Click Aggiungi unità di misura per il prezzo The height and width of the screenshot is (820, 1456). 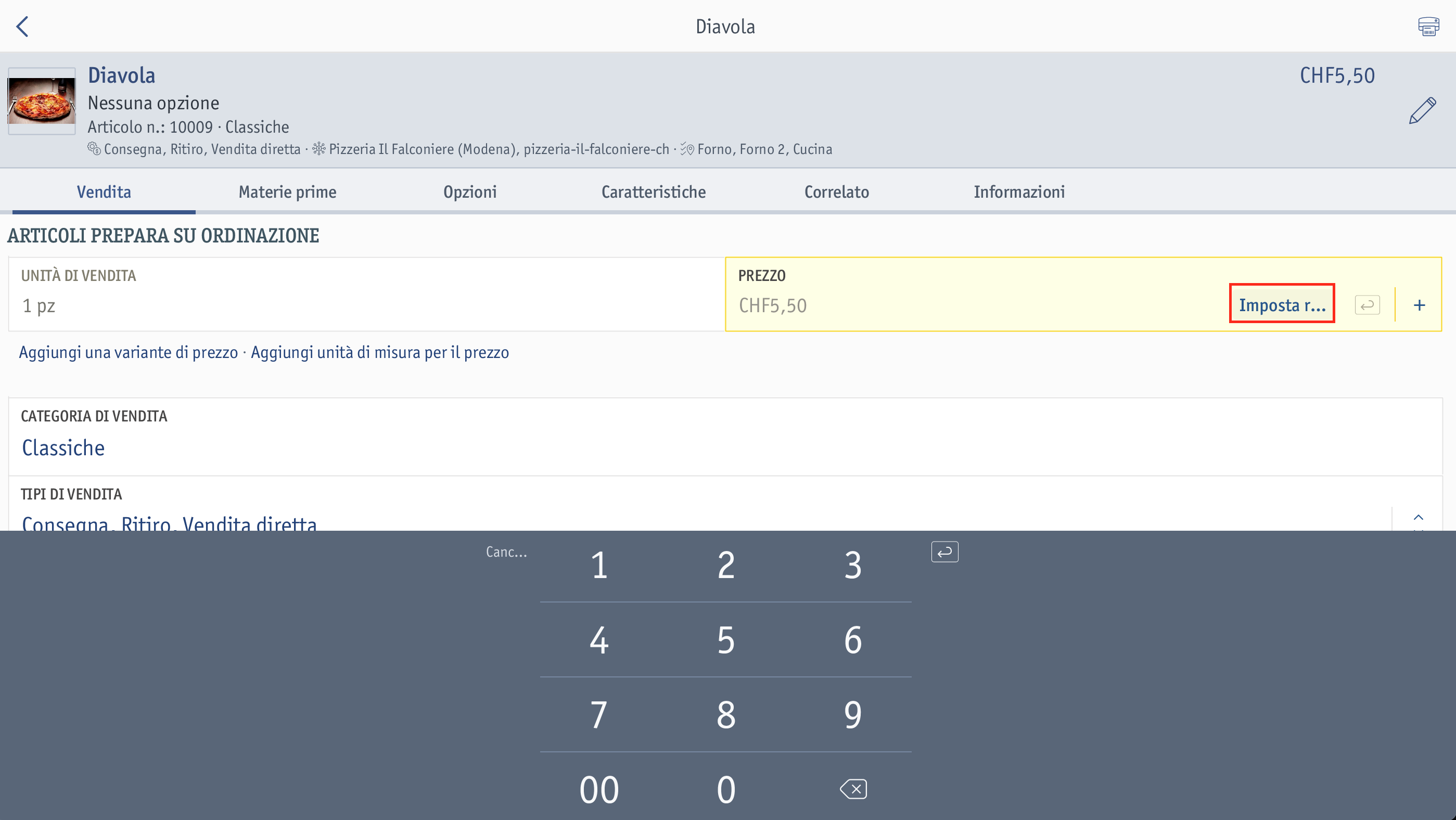[x=380, y=353]
